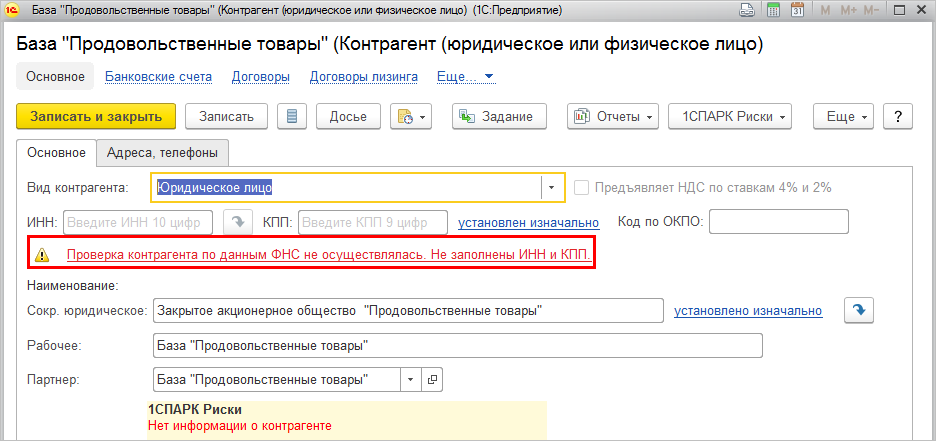Switch to Адреса, телефоны tab
The height and width of the screenshot is (441, 936).
[x=162, y=152]
